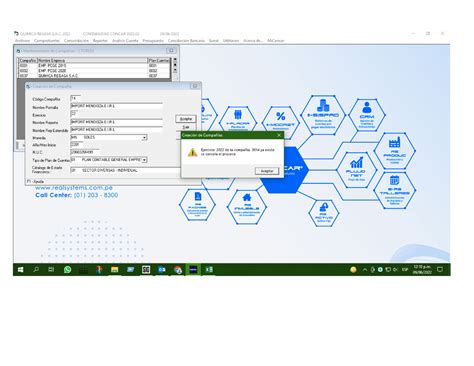The image size is (474, 366).
Task: Click the Compañía column header
Action: click(28, 60)
